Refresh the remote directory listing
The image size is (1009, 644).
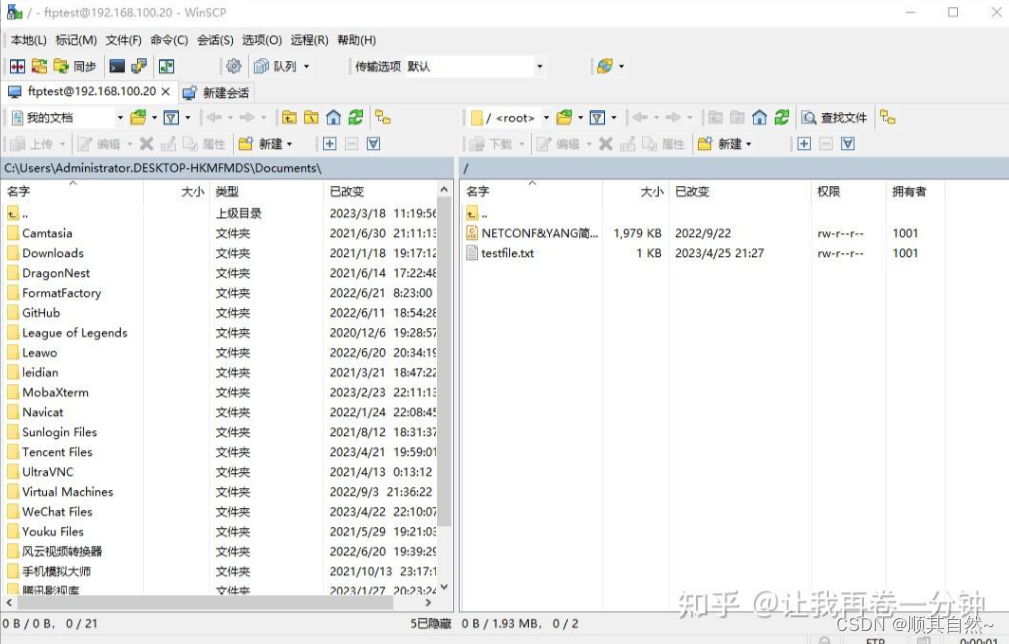781,116
